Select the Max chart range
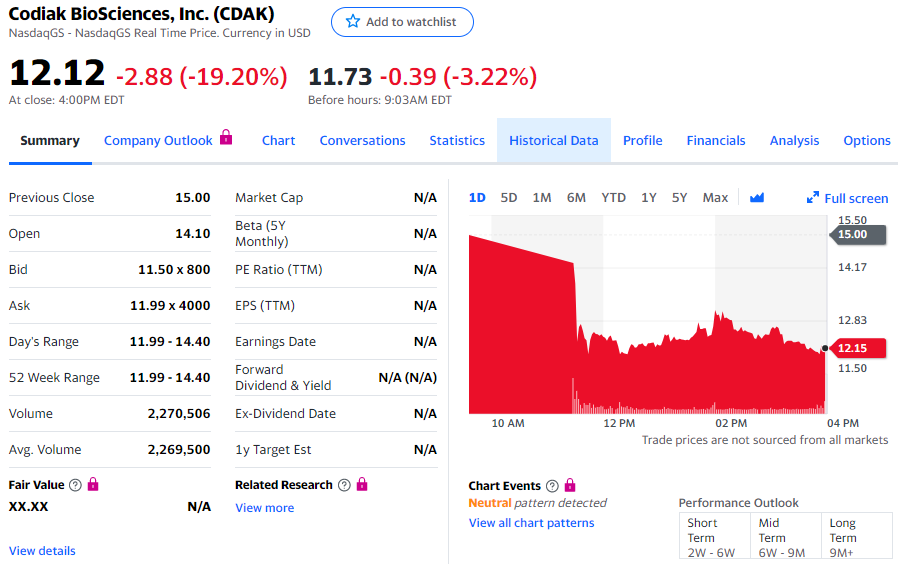 tap(715, 198)
